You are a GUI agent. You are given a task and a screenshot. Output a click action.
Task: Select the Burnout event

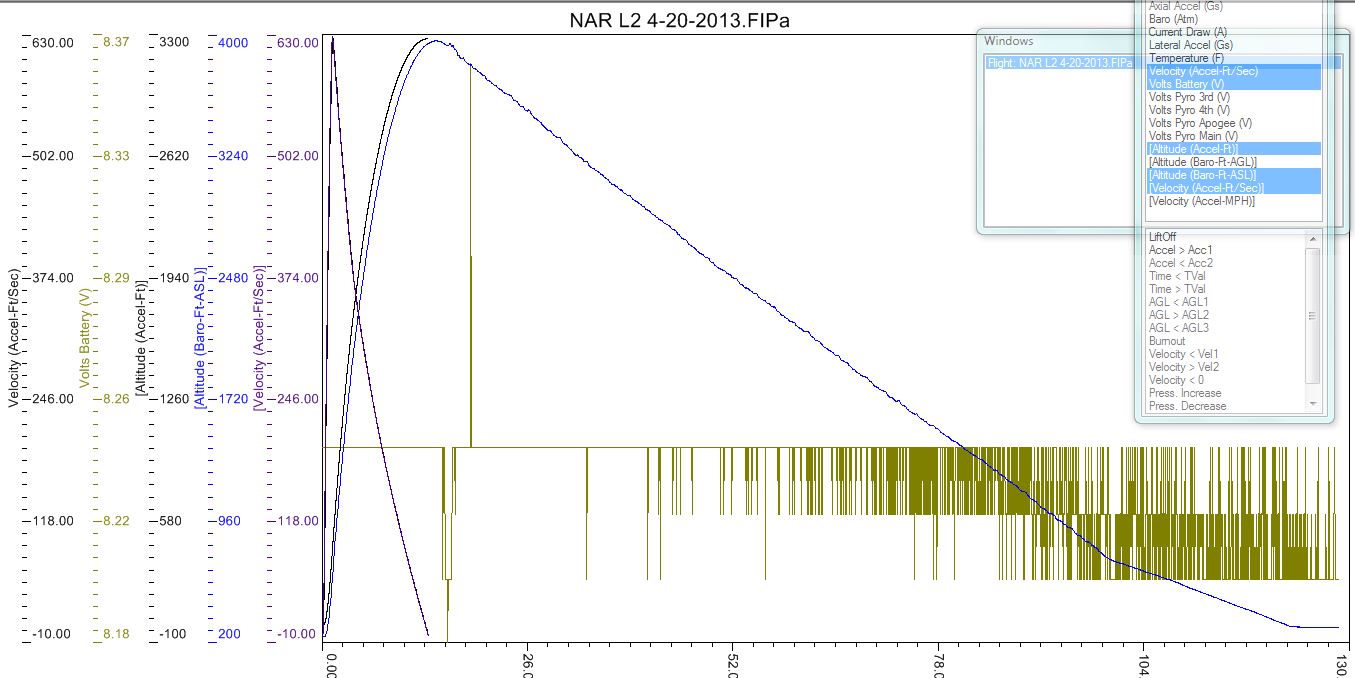pyautogui.click(x=1165, y=341)
